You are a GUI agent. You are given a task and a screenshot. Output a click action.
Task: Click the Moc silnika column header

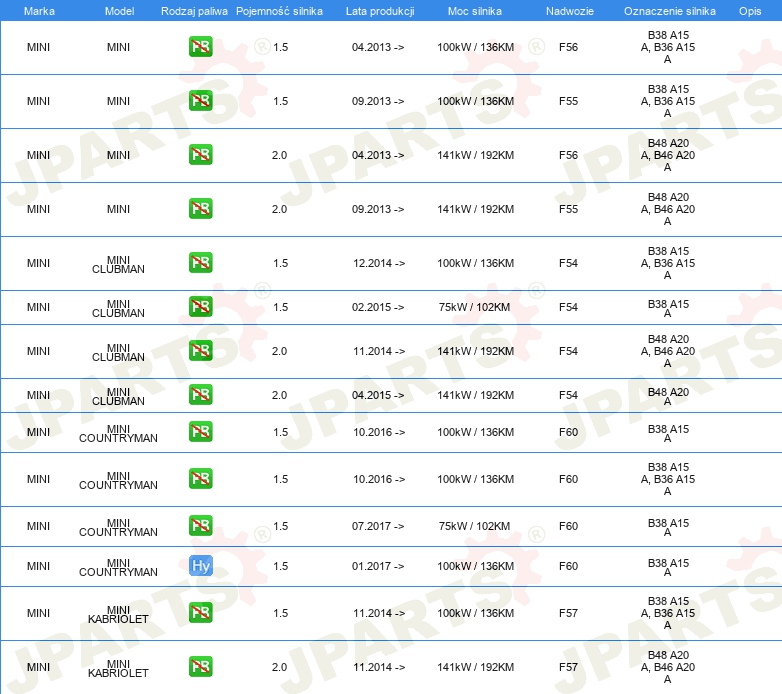click(475, 11)
